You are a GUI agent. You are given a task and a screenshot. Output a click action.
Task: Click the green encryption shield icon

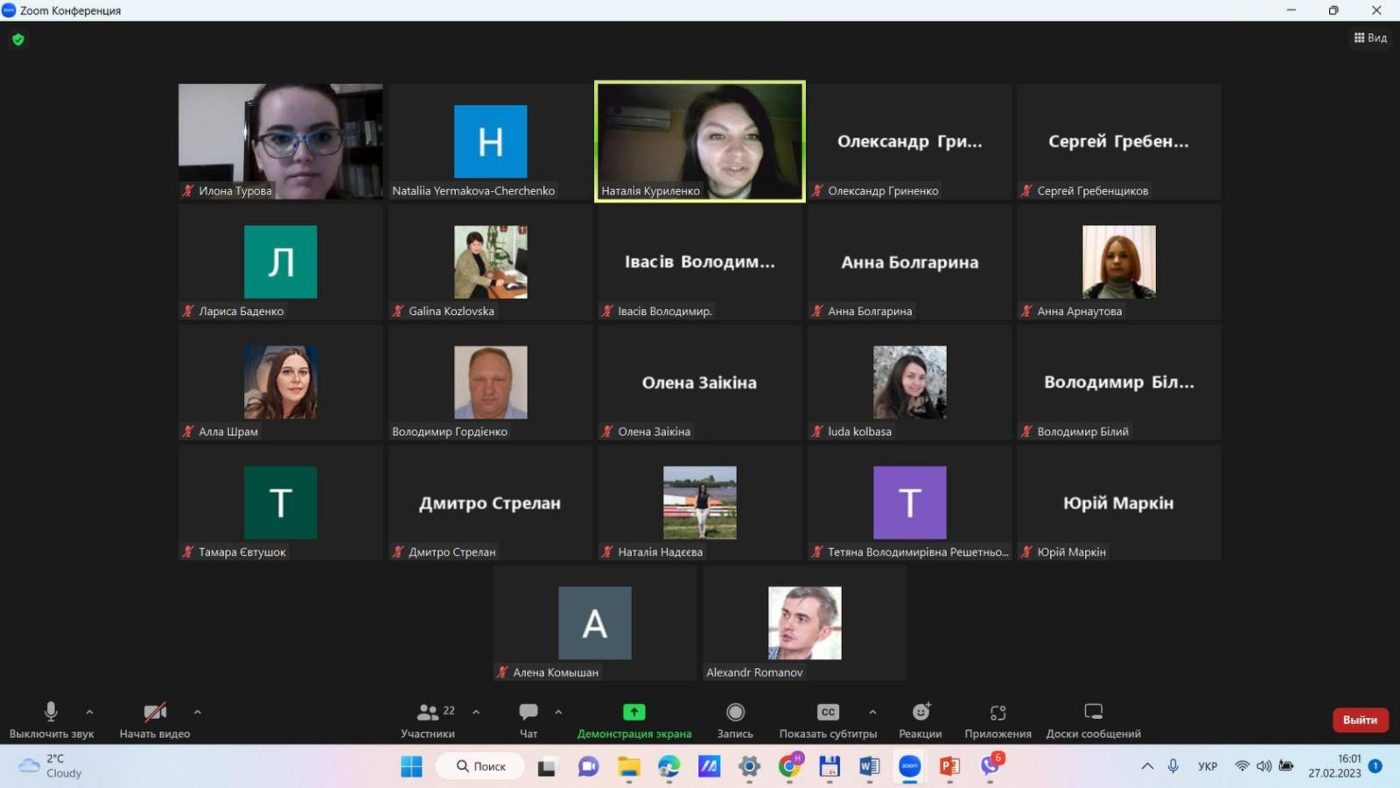tap(18, 40)
